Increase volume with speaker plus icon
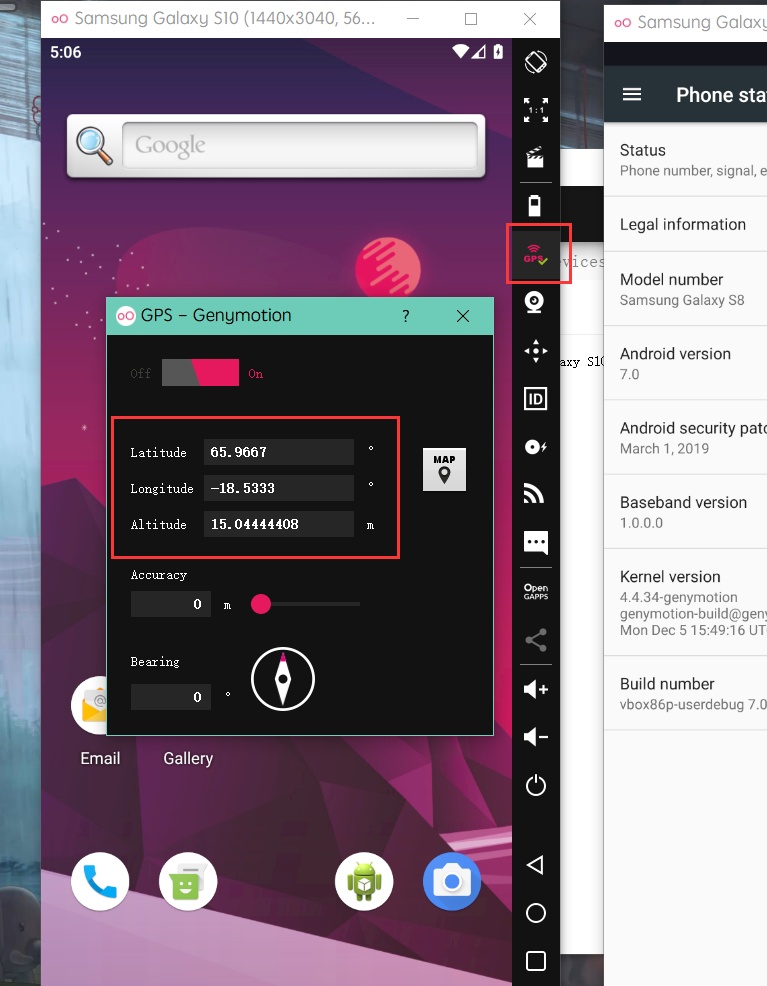 [536, 689]
